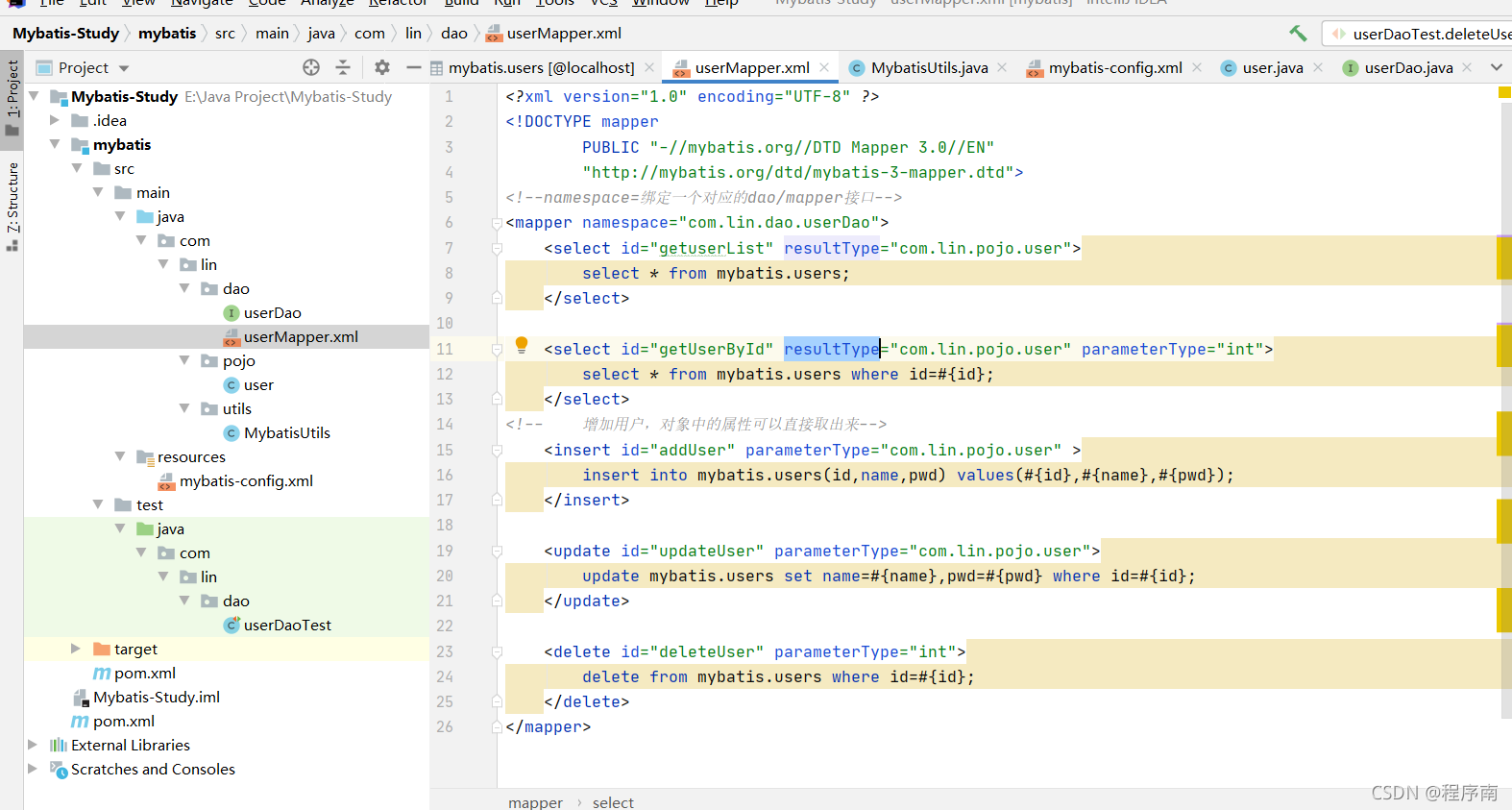
Task: Select pom.xml under mybatis module
Action: pos(144,673)
